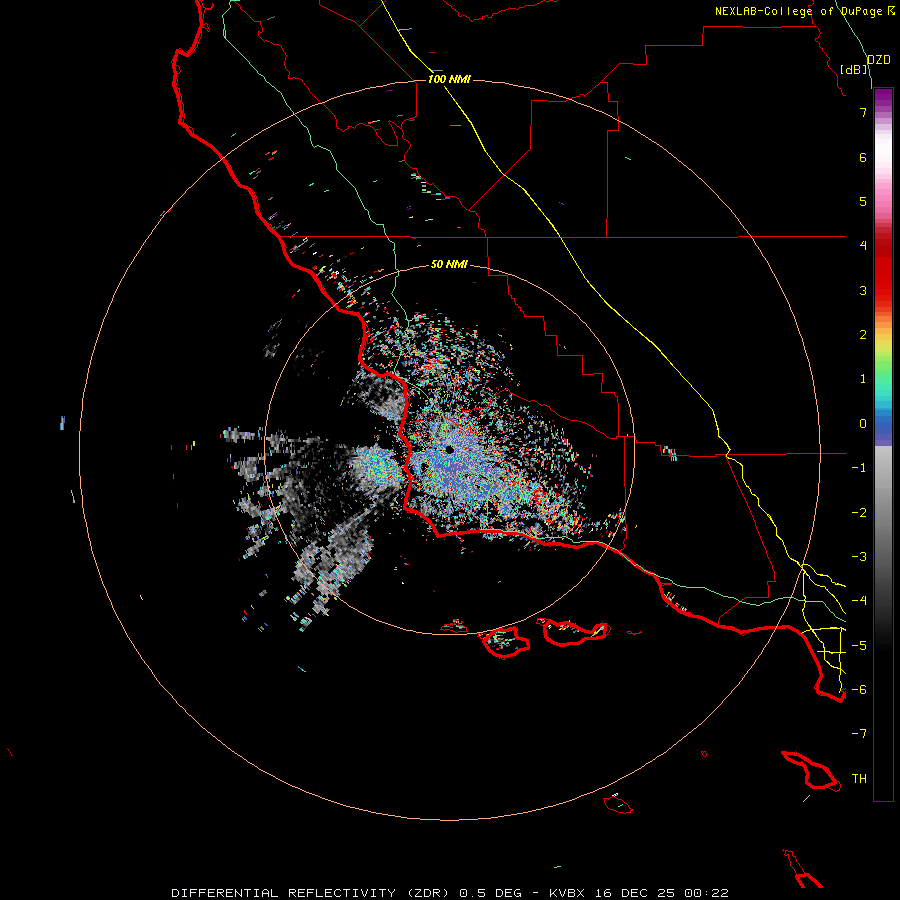900x900 pixels.
Task: Click the 4 value on color scale
Action: click(x=863, y=246)
